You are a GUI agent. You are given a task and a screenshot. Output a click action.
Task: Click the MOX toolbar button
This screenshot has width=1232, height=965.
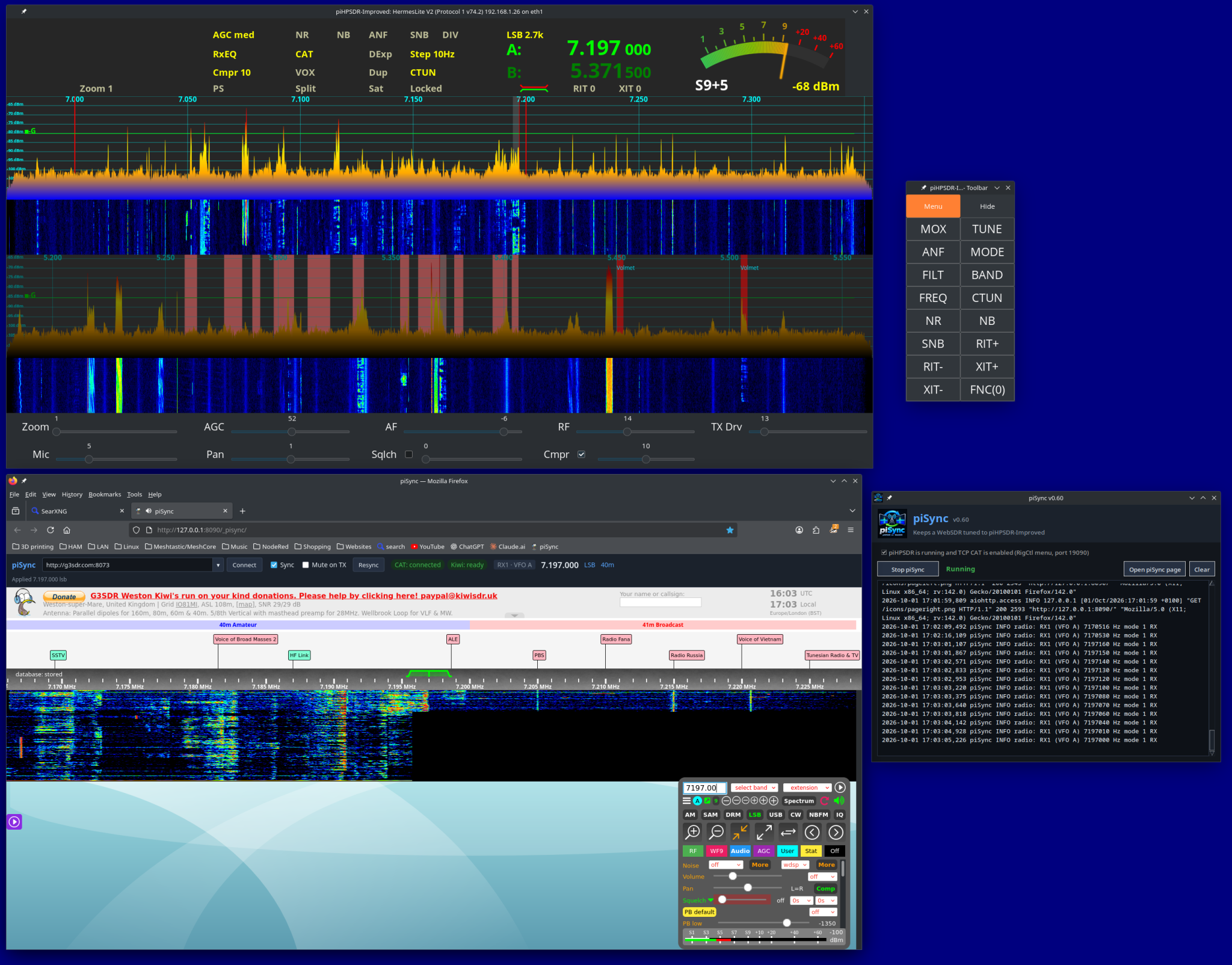coord(933,229)
